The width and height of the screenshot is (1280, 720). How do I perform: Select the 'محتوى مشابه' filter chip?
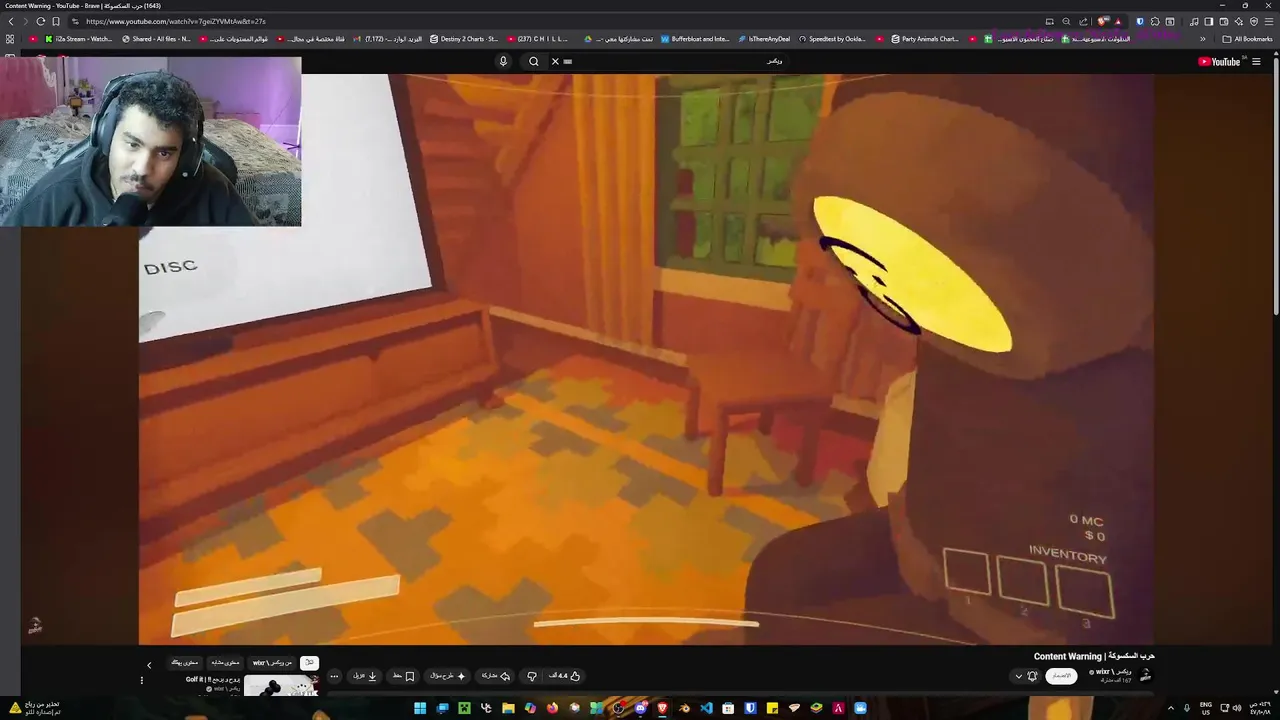click(225, 662)
